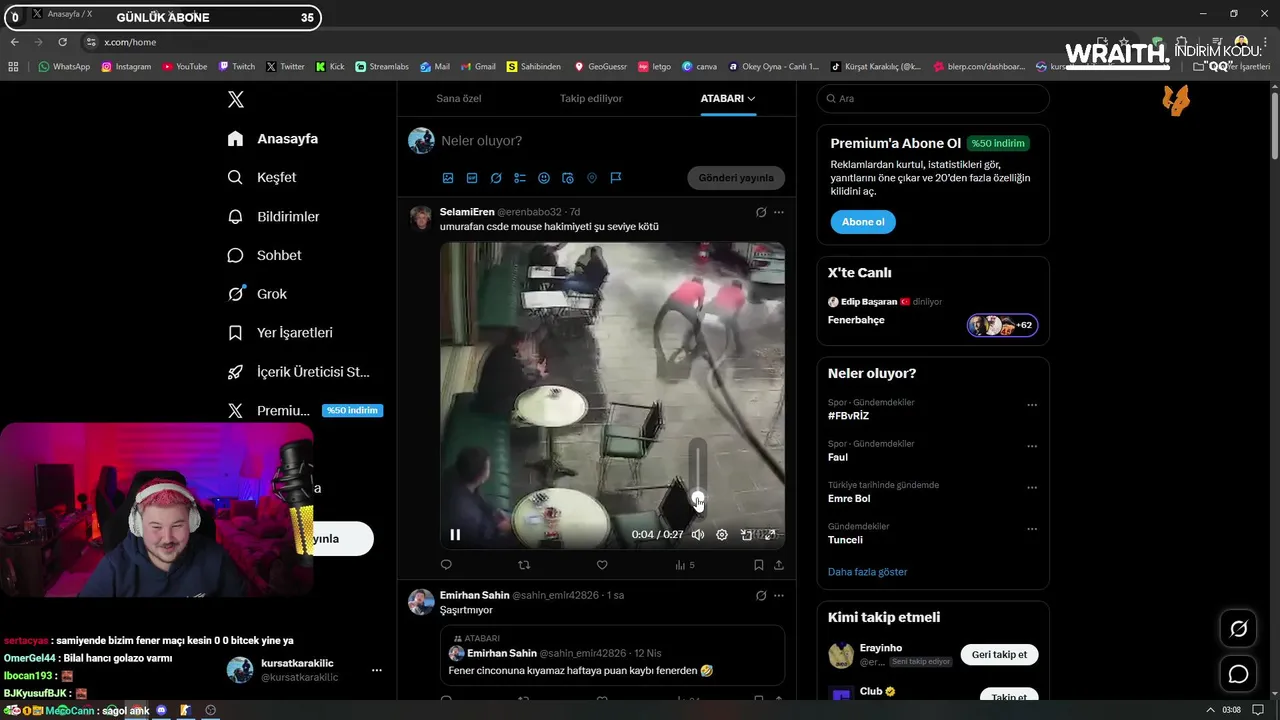Switch to the Sana özel tab
This screenshot has height=720, width=1280.
click(459, 98)
